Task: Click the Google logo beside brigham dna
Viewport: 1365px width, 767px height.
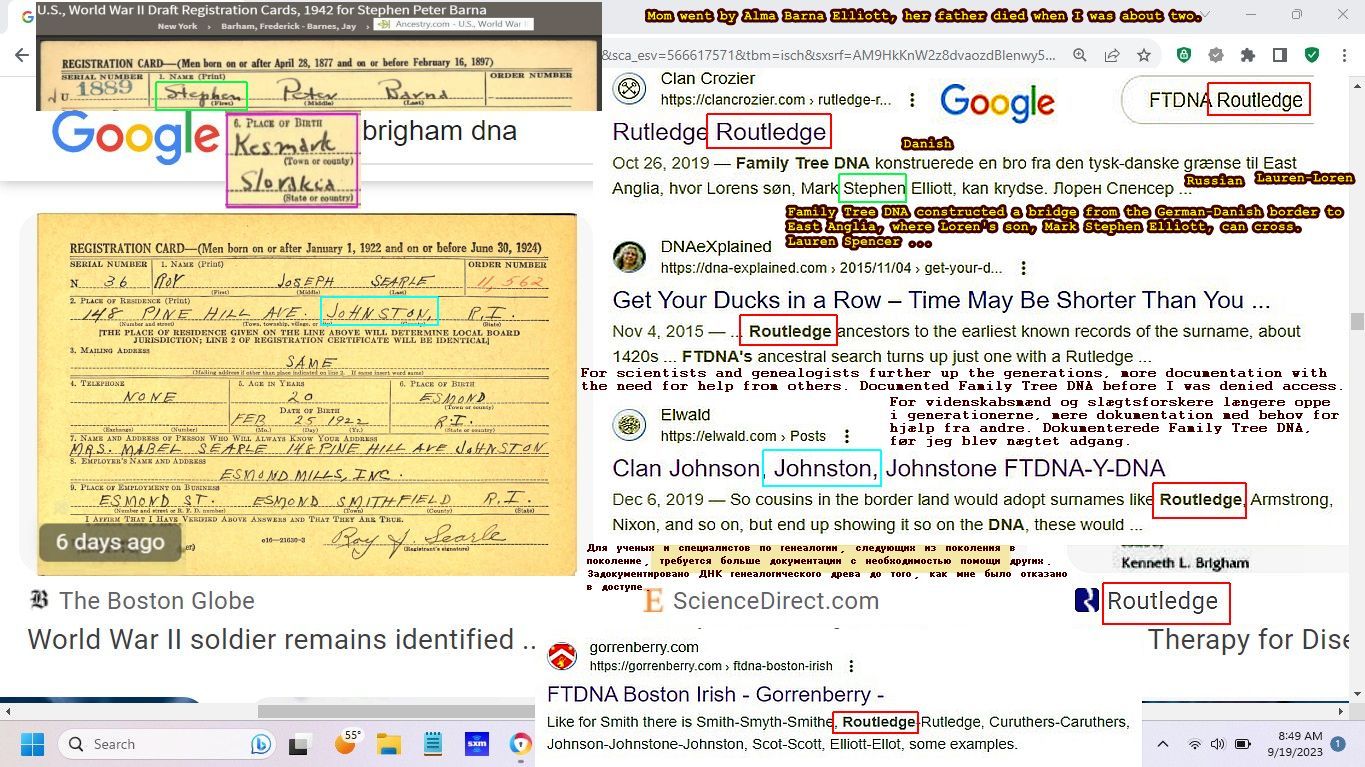Action: (x=135, y=137)
